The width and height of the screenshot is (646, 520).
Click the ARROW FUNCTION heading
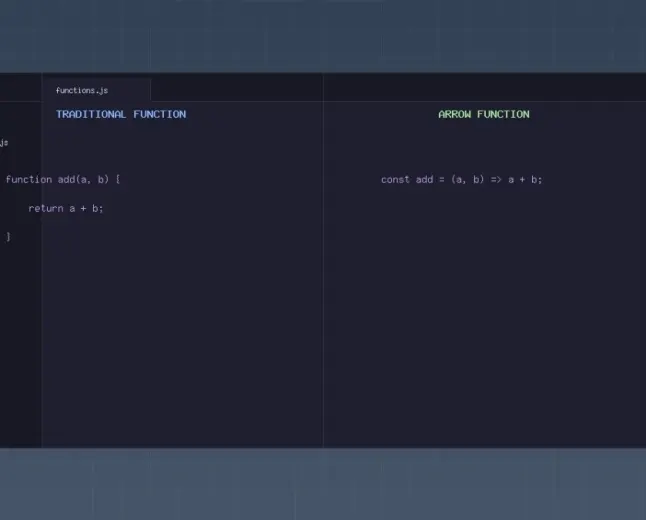[x=484, y=114]
